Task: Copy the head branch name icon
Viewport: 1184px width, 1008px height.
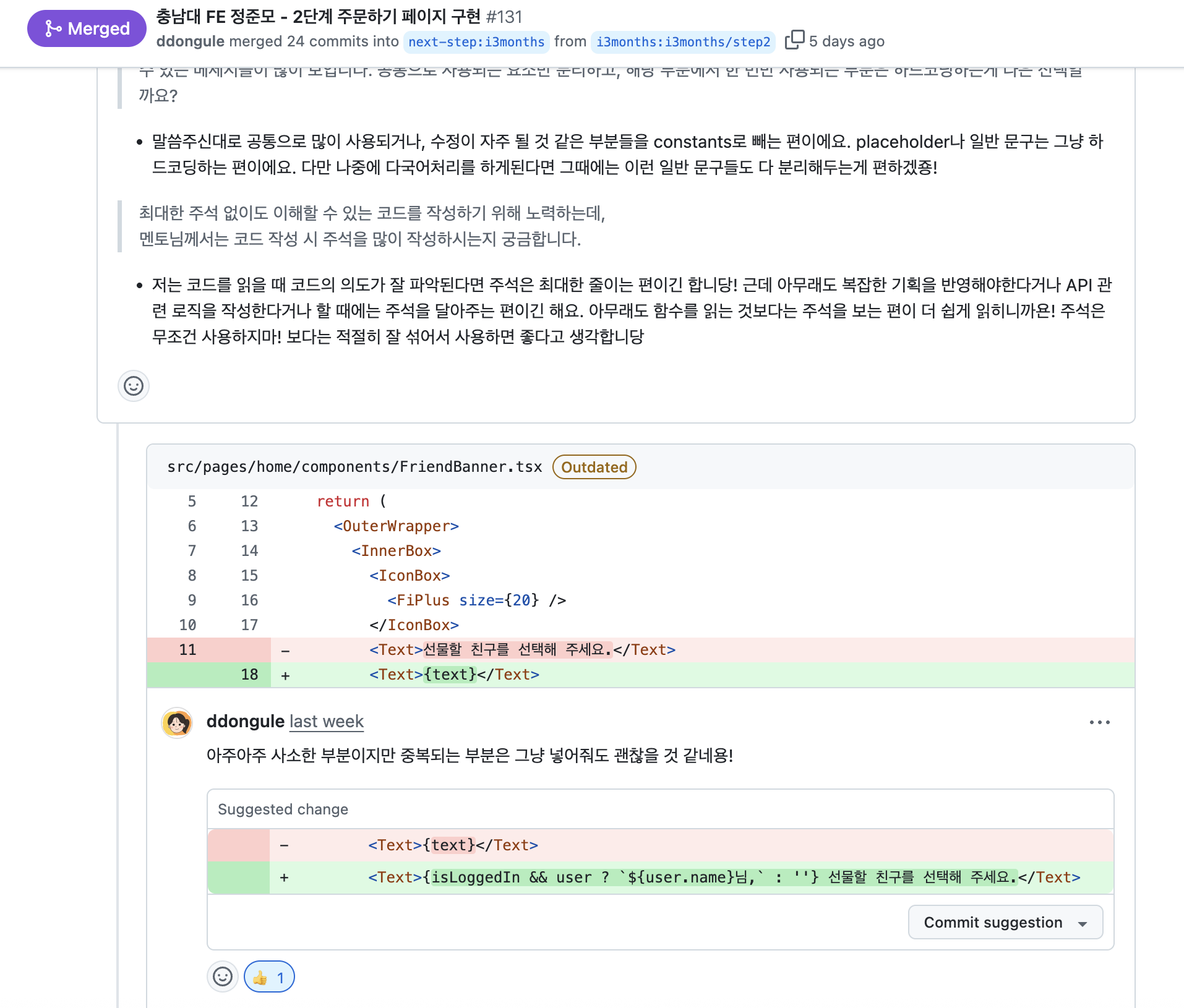Action: [794, 40]
